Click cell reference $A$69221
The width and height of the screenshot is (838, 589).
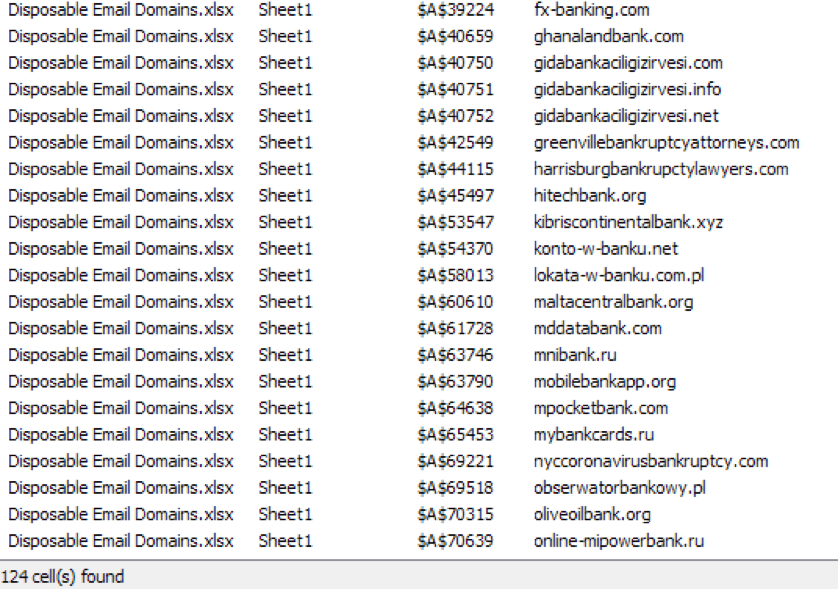click(x=455, y=461)
